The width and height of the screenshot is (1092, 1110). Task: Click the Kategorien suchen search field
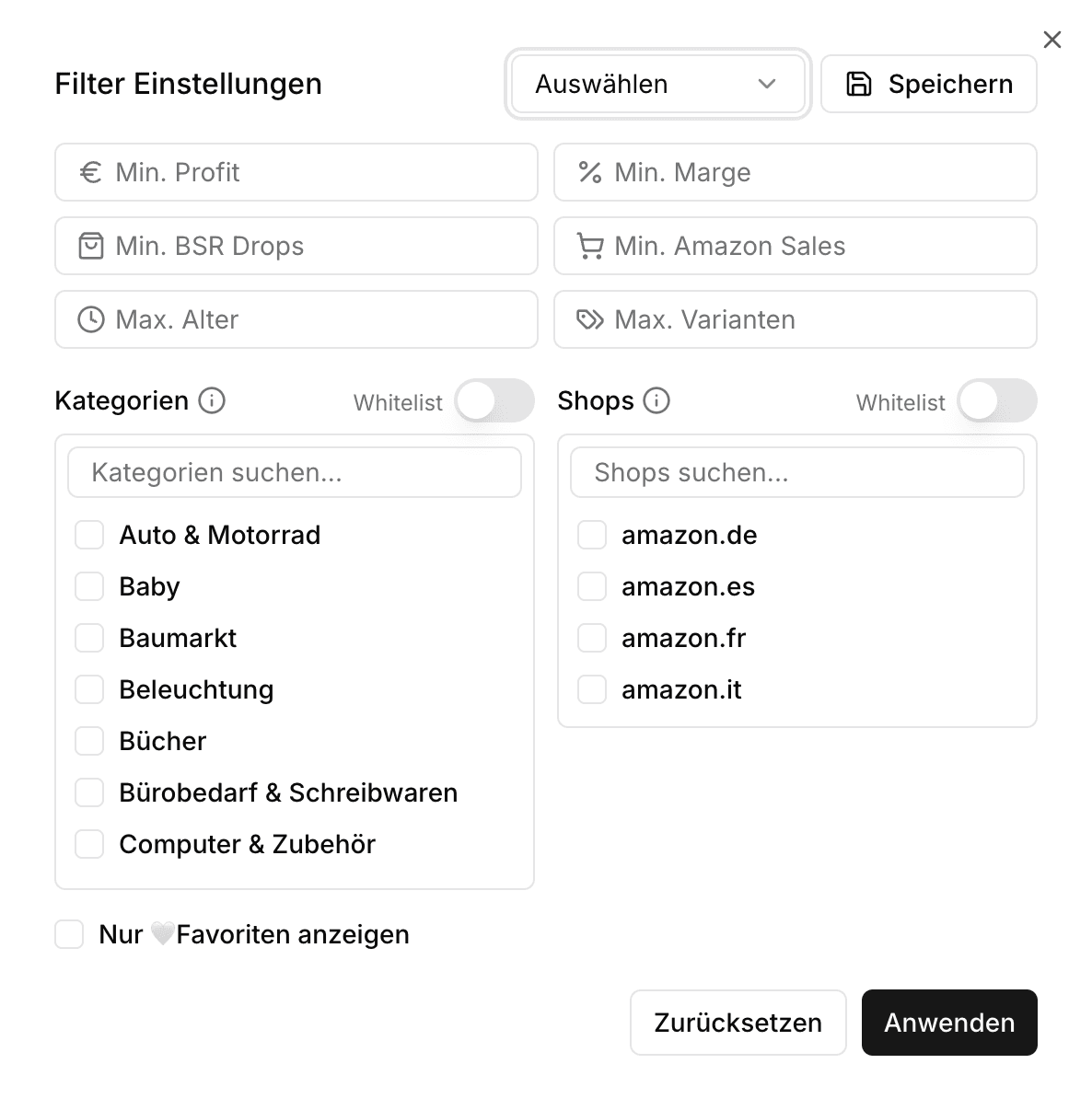pyautogui.click(x=294, y=472)
